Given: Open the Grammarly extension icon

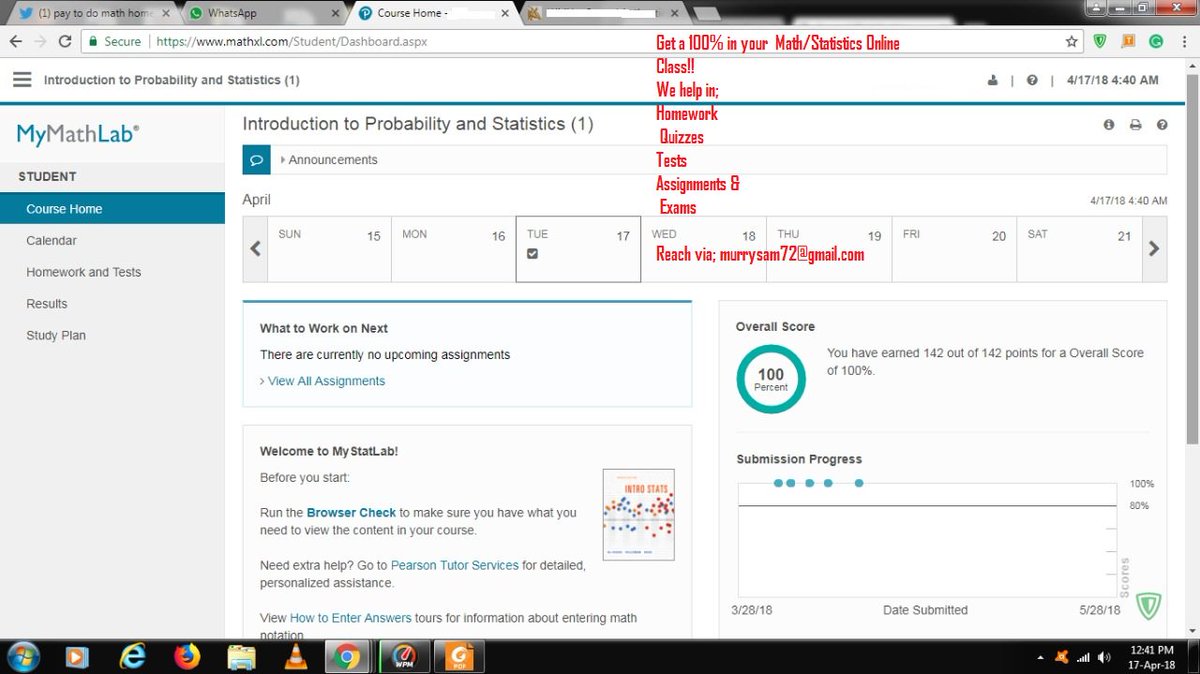Looking at the screenshot, I should pos(1156,42).
